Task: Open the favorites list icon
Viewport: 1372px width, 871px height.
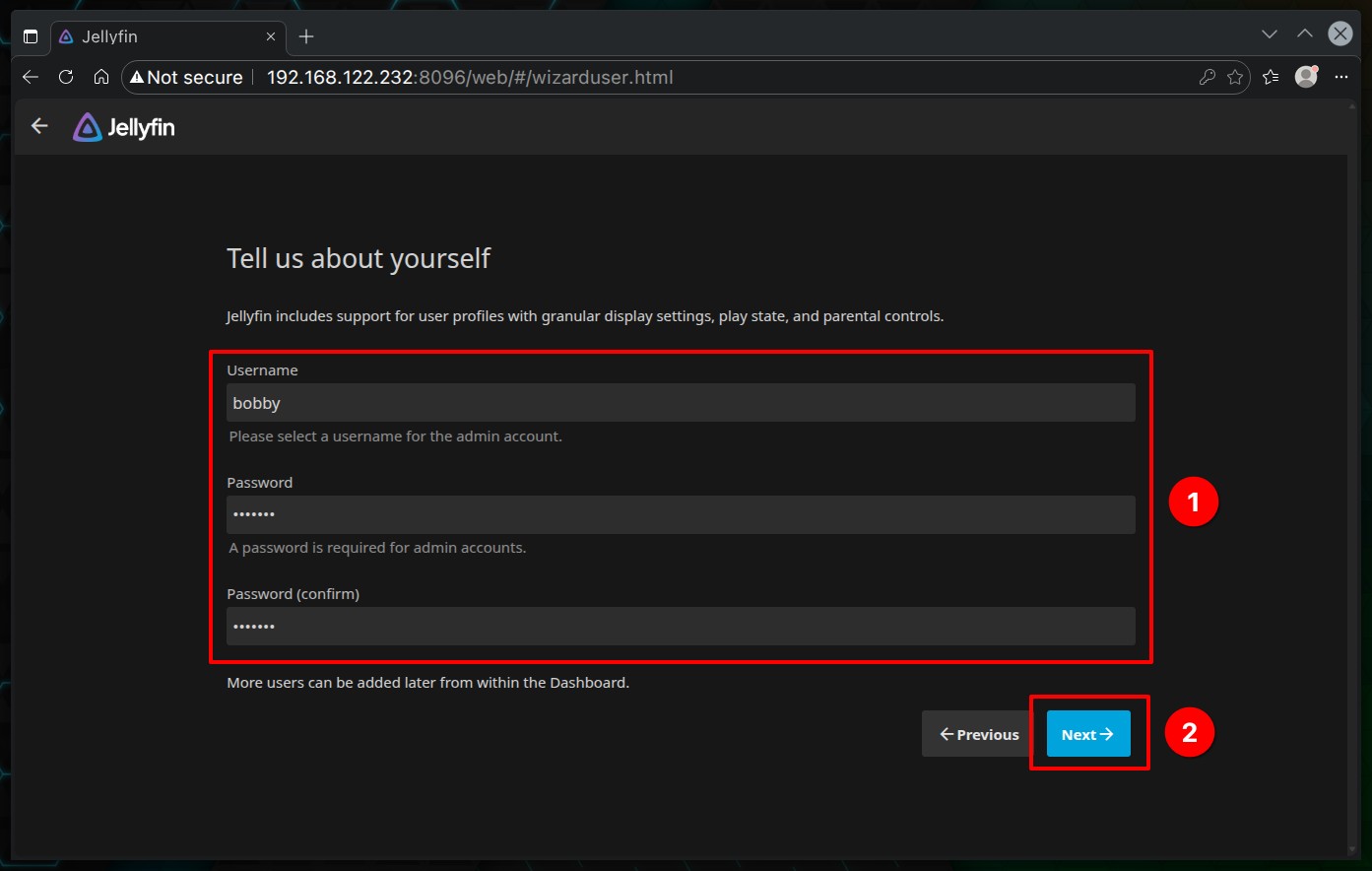Action: pyautogui.click(x=1271, y=77)
